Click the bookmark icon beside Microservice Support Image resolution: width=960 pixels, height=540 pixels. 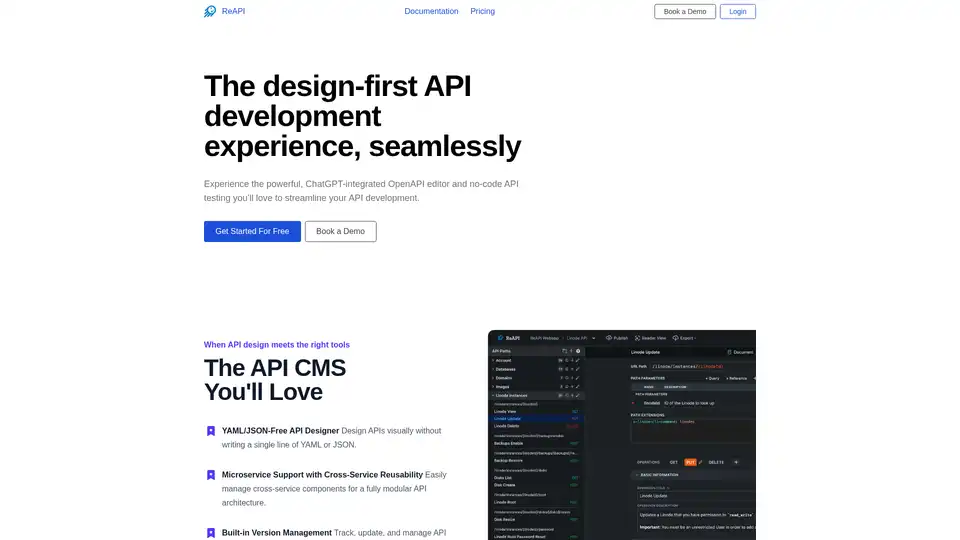tap(211, 475)
